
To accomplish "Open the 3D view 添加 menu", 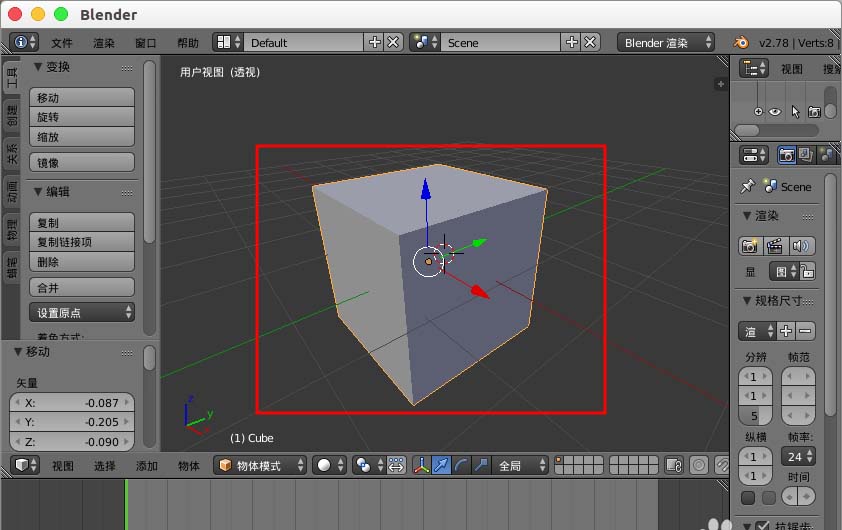I will (x=147, y=466).
